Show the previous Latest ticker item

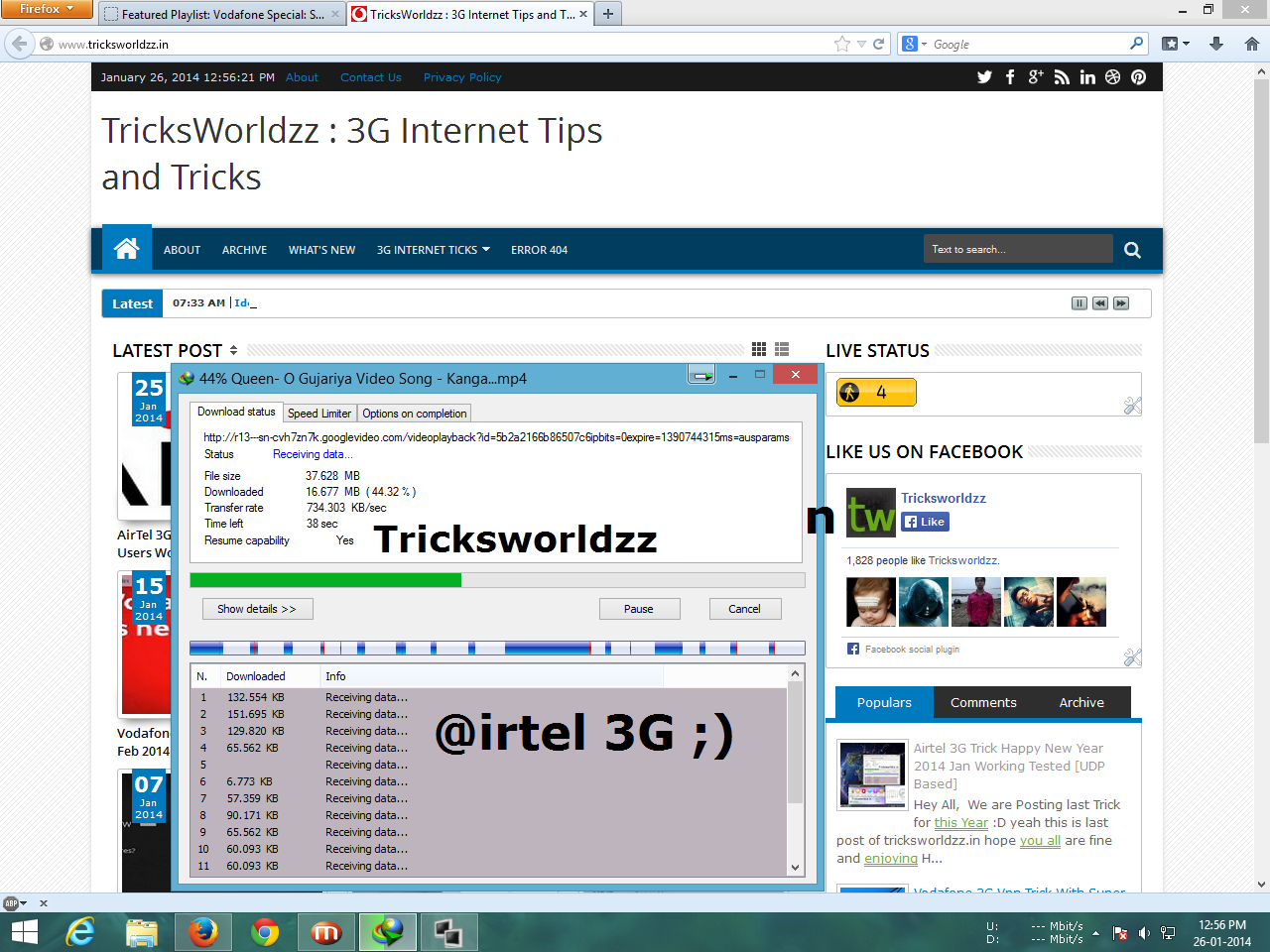tap(1100, 303)
